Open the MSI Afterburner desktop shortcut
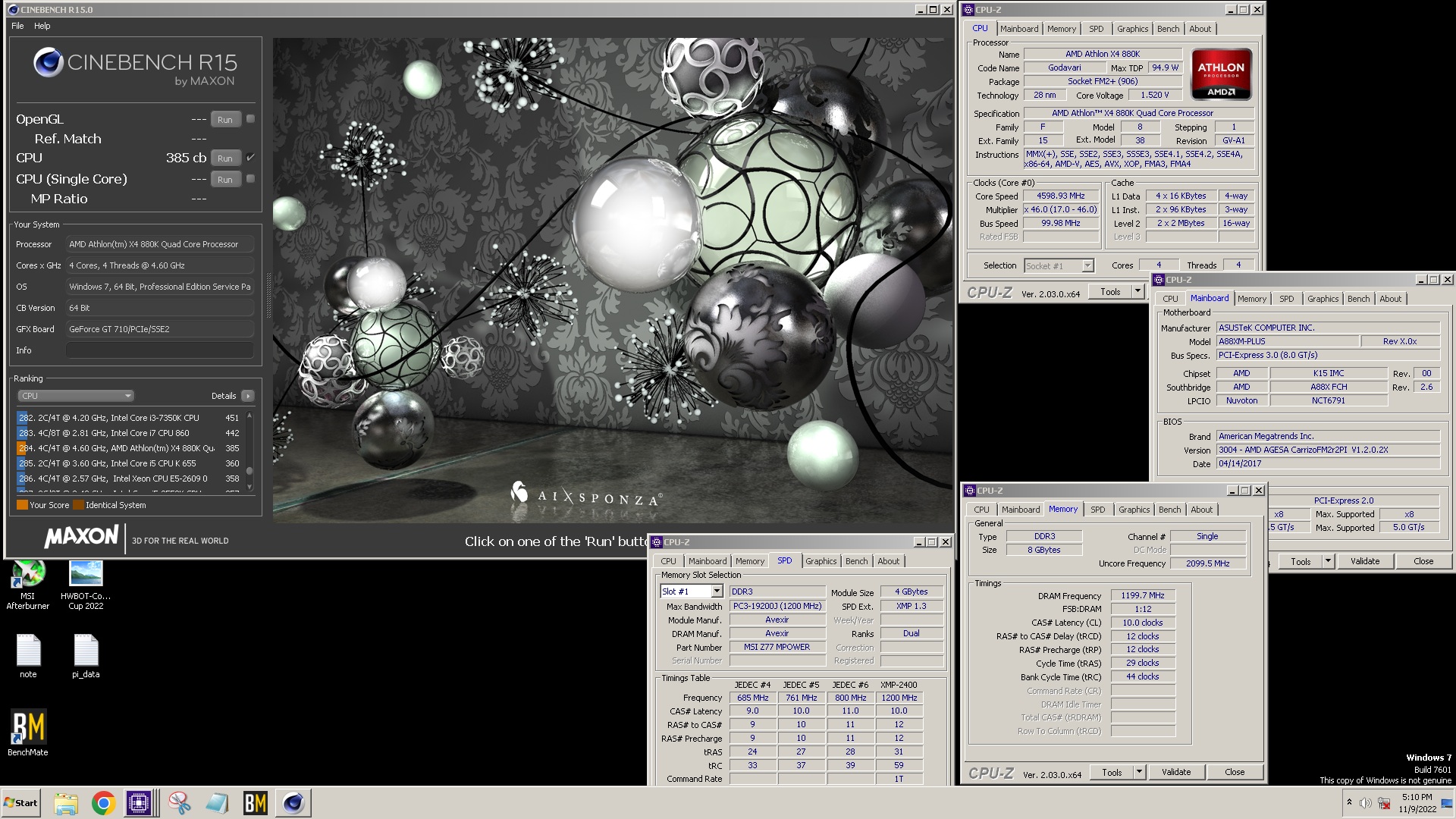Viewport: 1456px width, 819px height. point(28,585)
